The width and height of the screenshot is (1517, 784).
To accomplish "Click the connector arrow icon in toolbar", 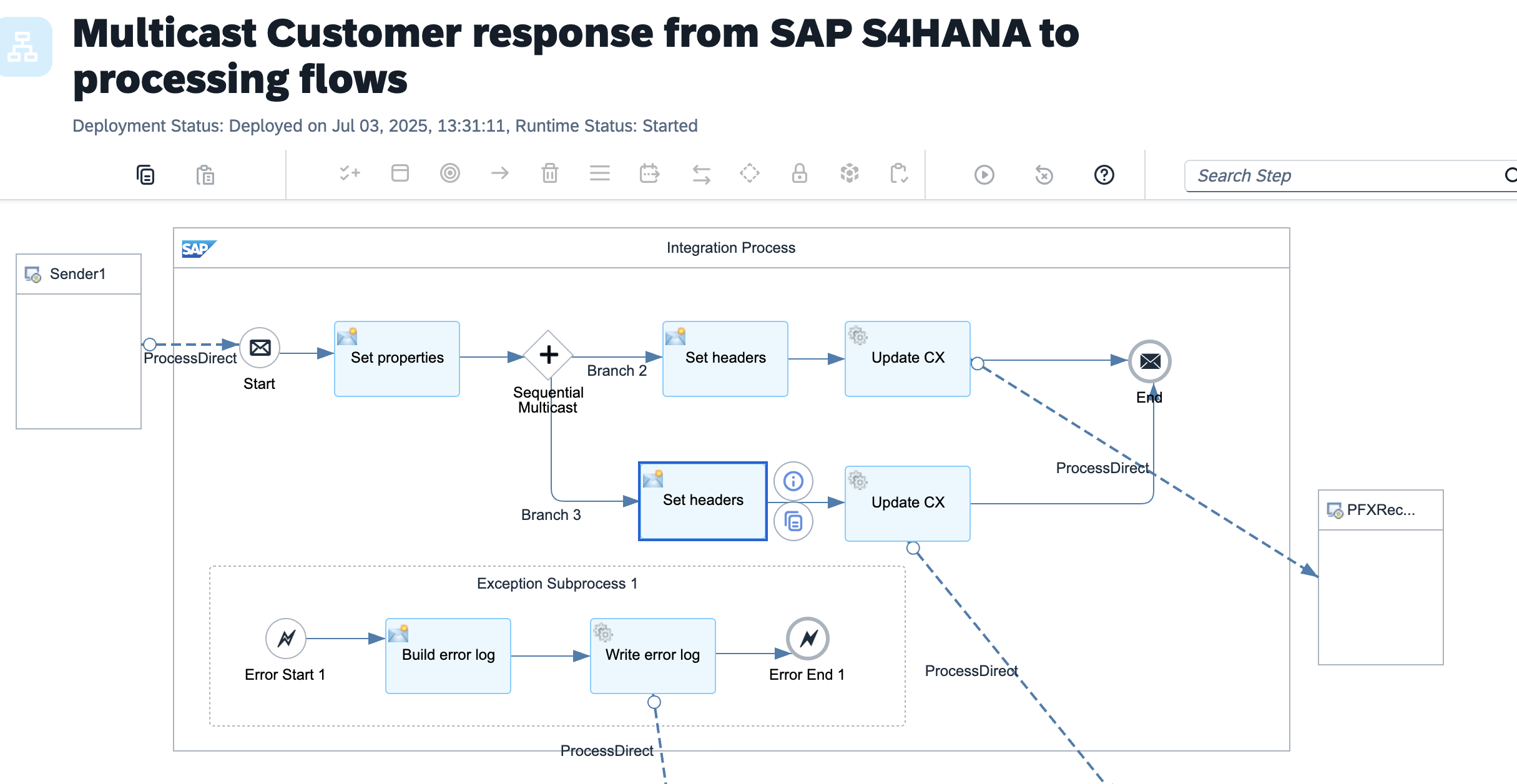I will pyautogui.click(x=499, y=173).
